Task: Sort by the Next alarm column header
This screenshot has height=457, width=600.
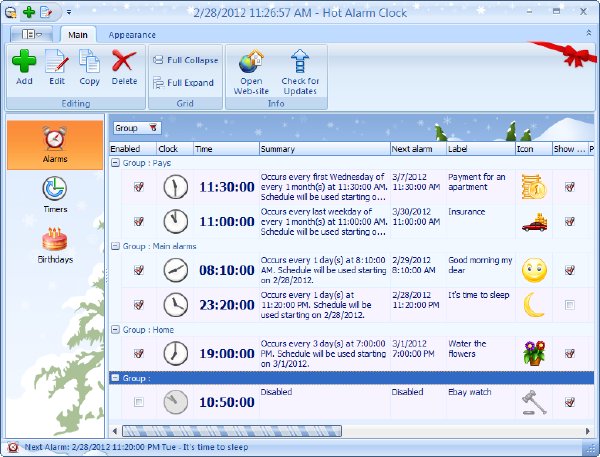Action: pyautogui.click(x=418, y=149)
